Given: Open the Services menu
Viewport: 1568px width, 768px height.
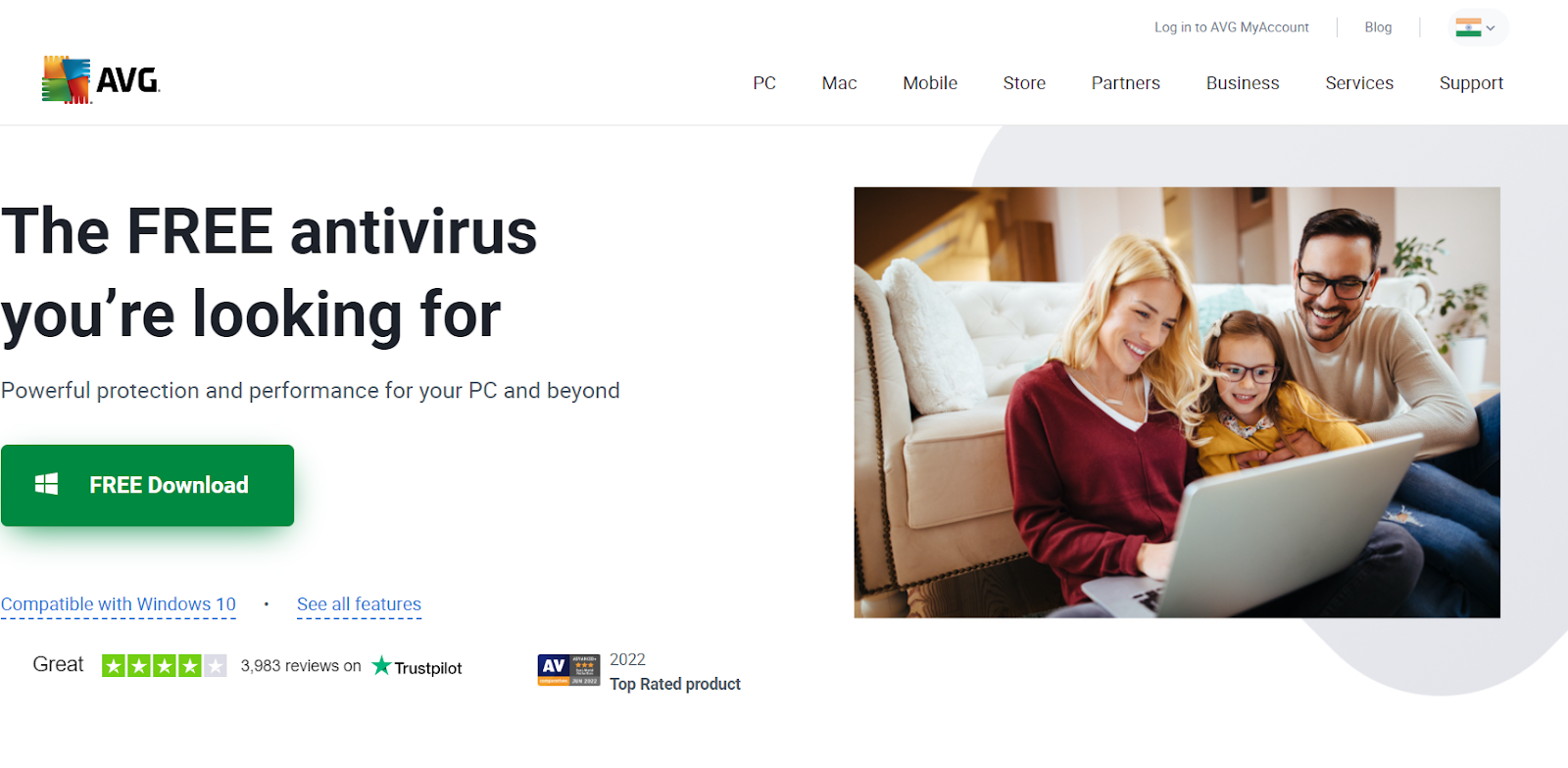Looking at the screenshot, I should tap(1359, 83).
